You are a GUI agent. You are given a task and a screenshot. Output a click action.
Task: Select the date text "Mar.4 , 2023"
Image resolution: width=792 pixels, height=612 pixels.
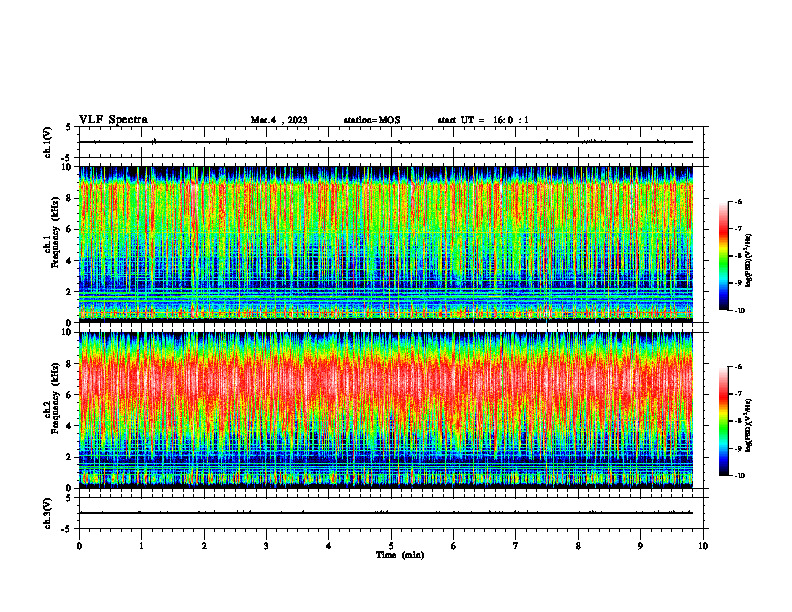(279, 120)
